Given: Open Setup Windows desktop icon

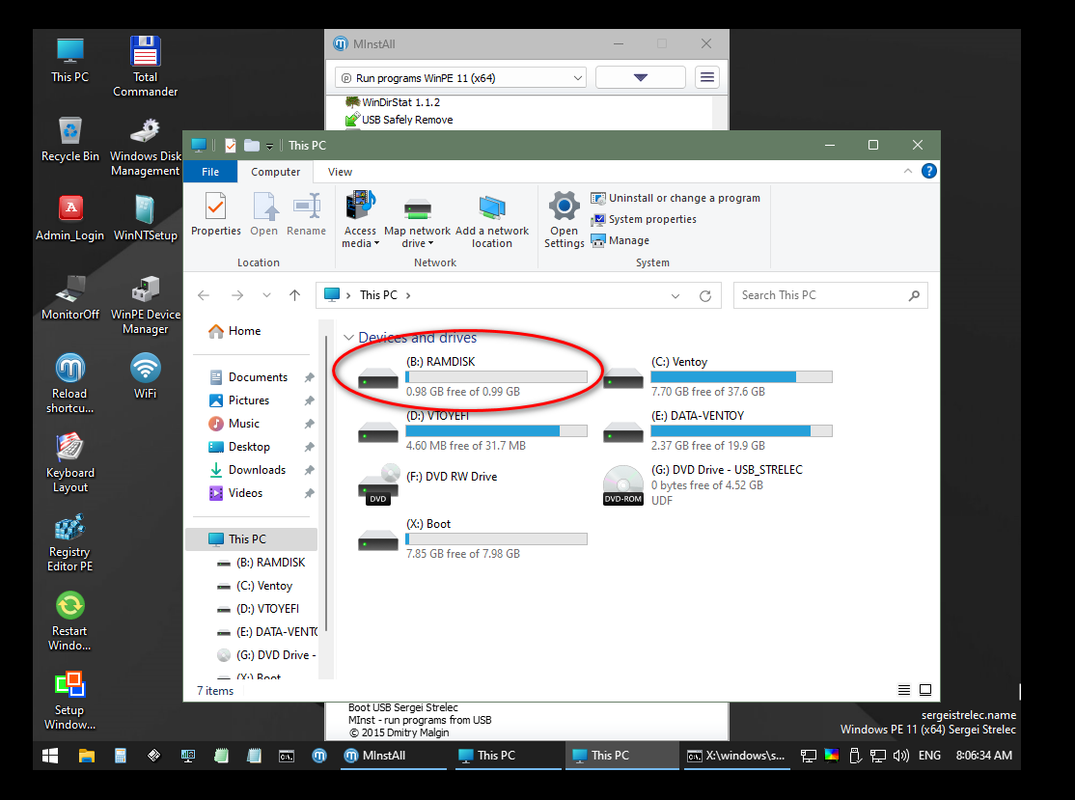Looking at the screenshot, I should tap(70, 701).
